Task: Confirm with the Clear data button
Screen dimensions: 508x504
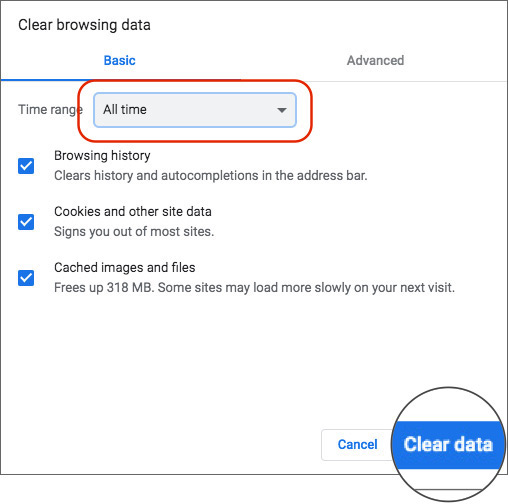Action: tap(448, 444)
